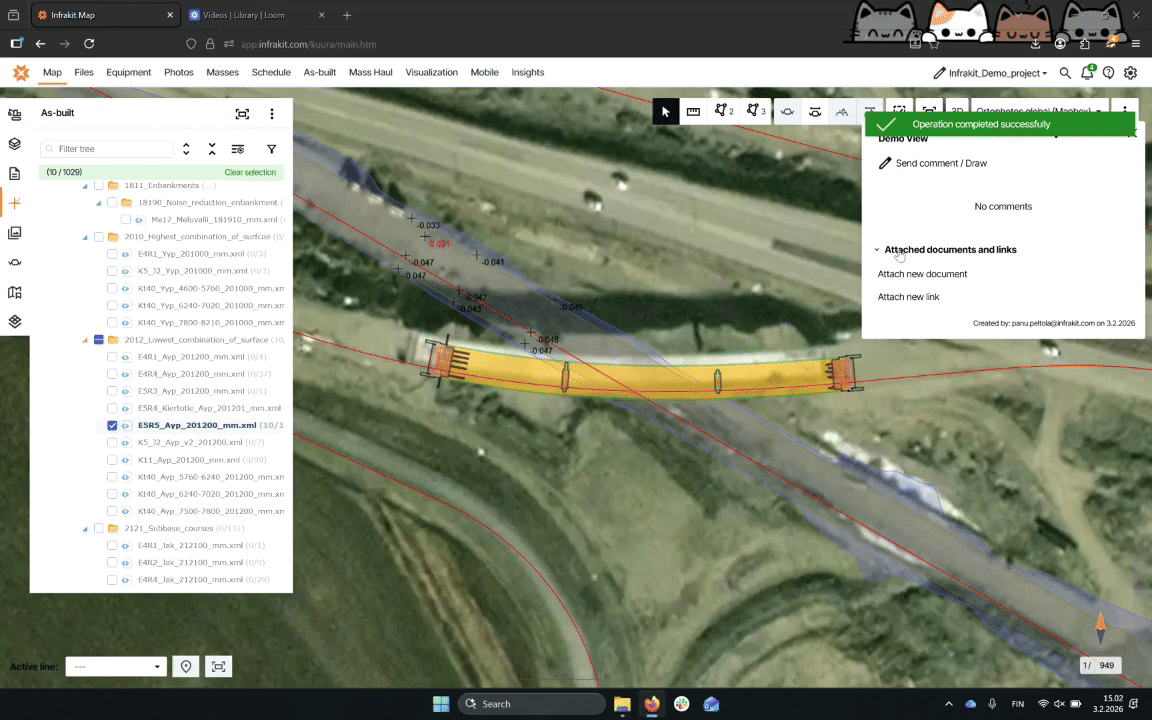Collapse the Attached documents and links section
This screenshot has height=720, width=1152.
[x=877, y=250]
